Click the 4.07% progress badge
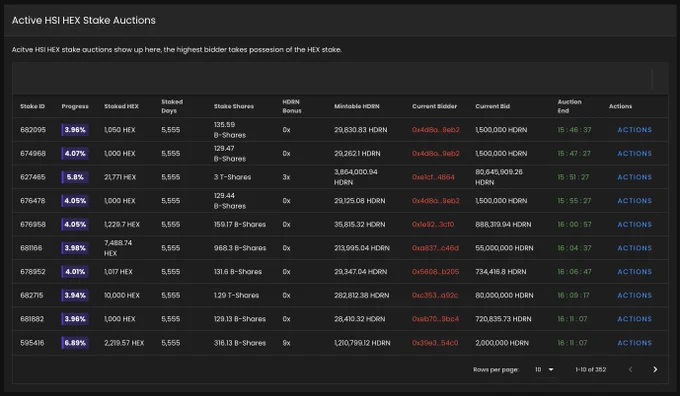 tap(75, 154)
